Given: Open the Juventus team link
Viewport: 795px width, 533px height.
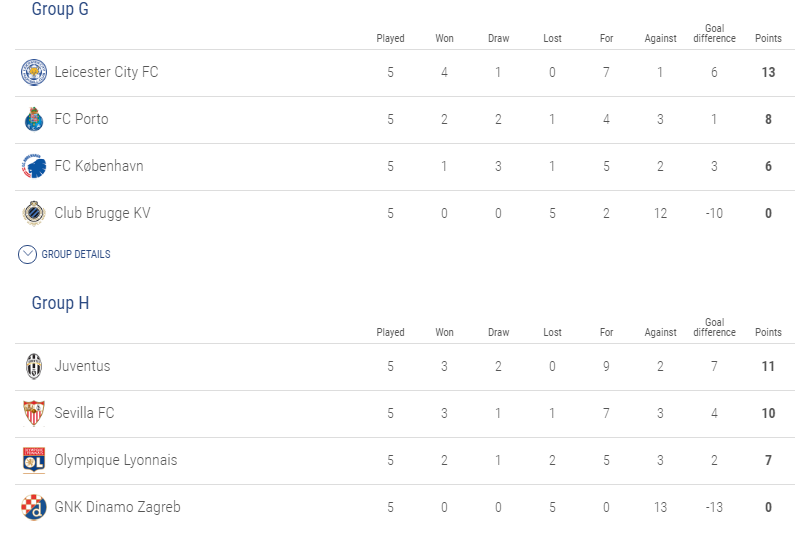Looking at the screenshot, I should click(x=82, y=366).
